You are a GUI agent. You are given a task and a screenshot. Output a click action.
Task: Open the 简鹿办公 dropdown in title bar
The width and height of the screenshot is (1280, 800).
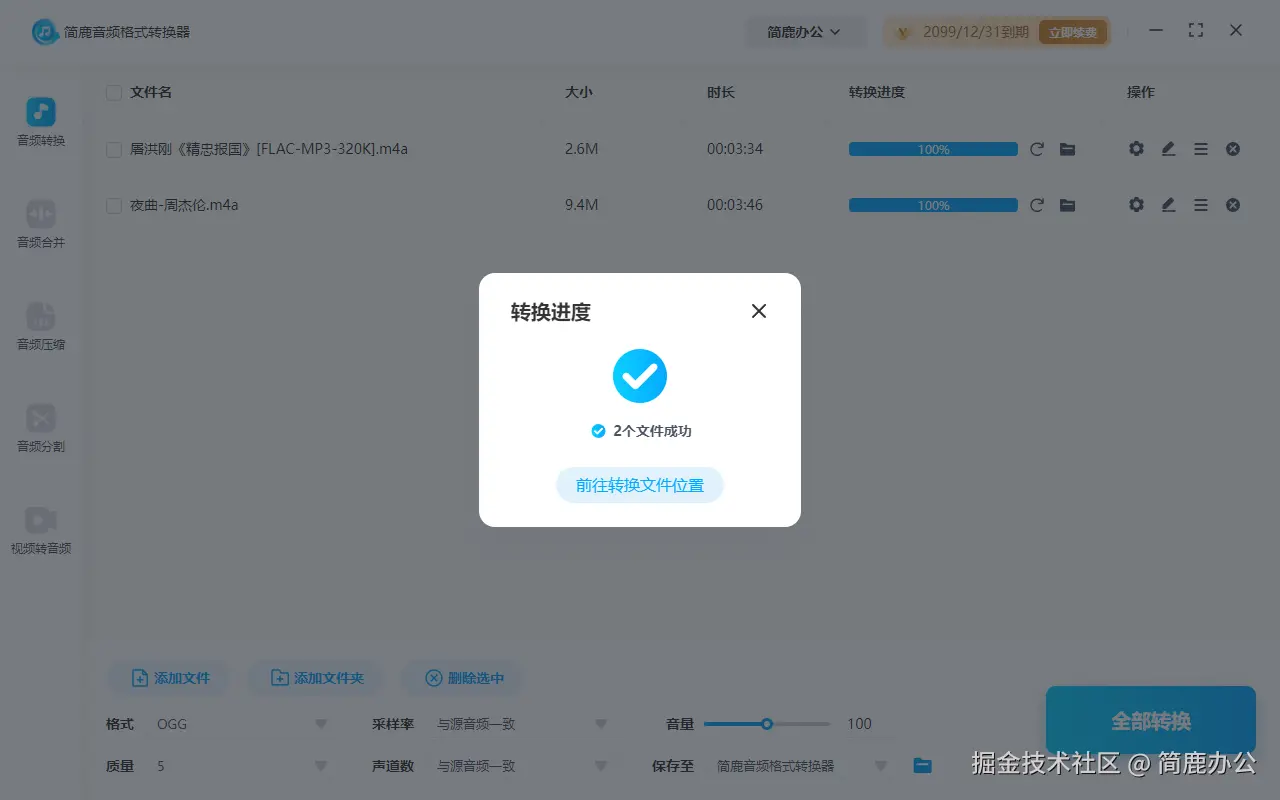tap(804, 32)
